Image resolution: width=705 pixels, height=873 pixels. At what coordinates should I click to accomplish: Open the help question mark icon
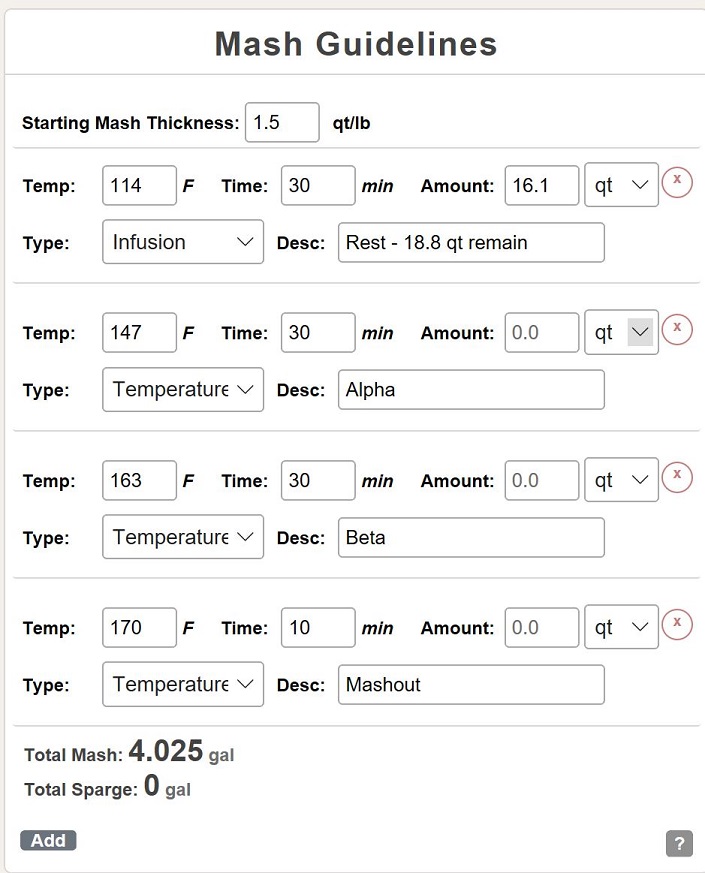(x=679, y=843)
